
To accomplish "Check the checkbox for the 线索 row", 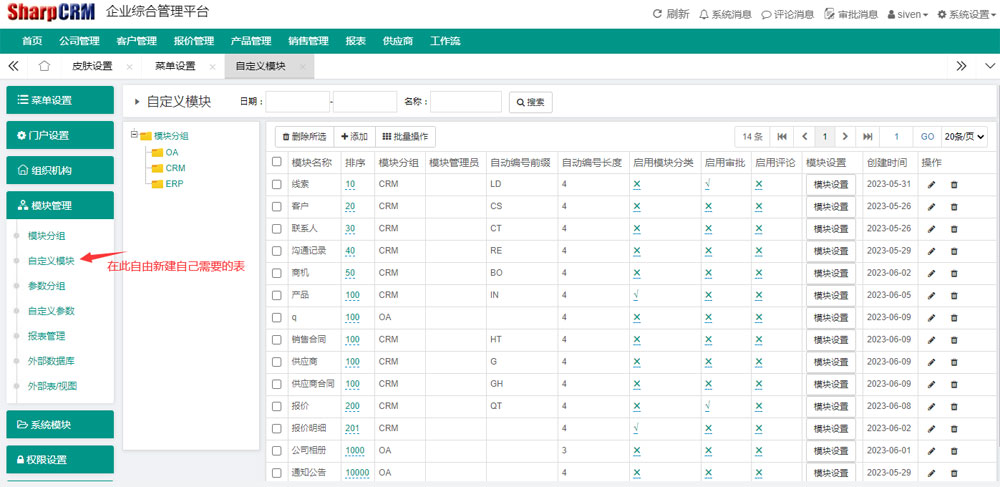I will (x=277, y=184).
